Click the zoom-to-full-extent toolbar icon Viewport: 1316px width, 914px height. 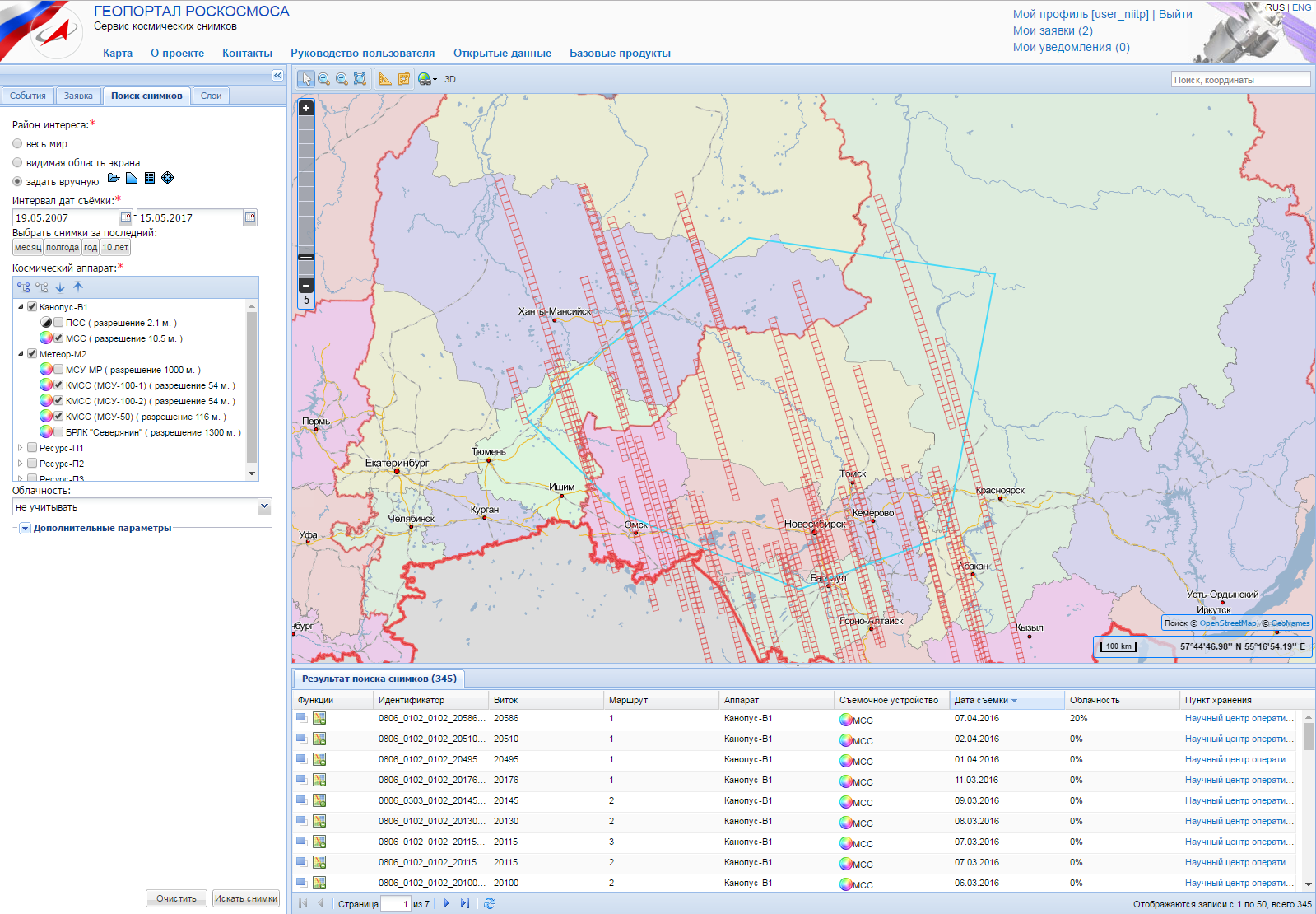[x=360, y=79]
